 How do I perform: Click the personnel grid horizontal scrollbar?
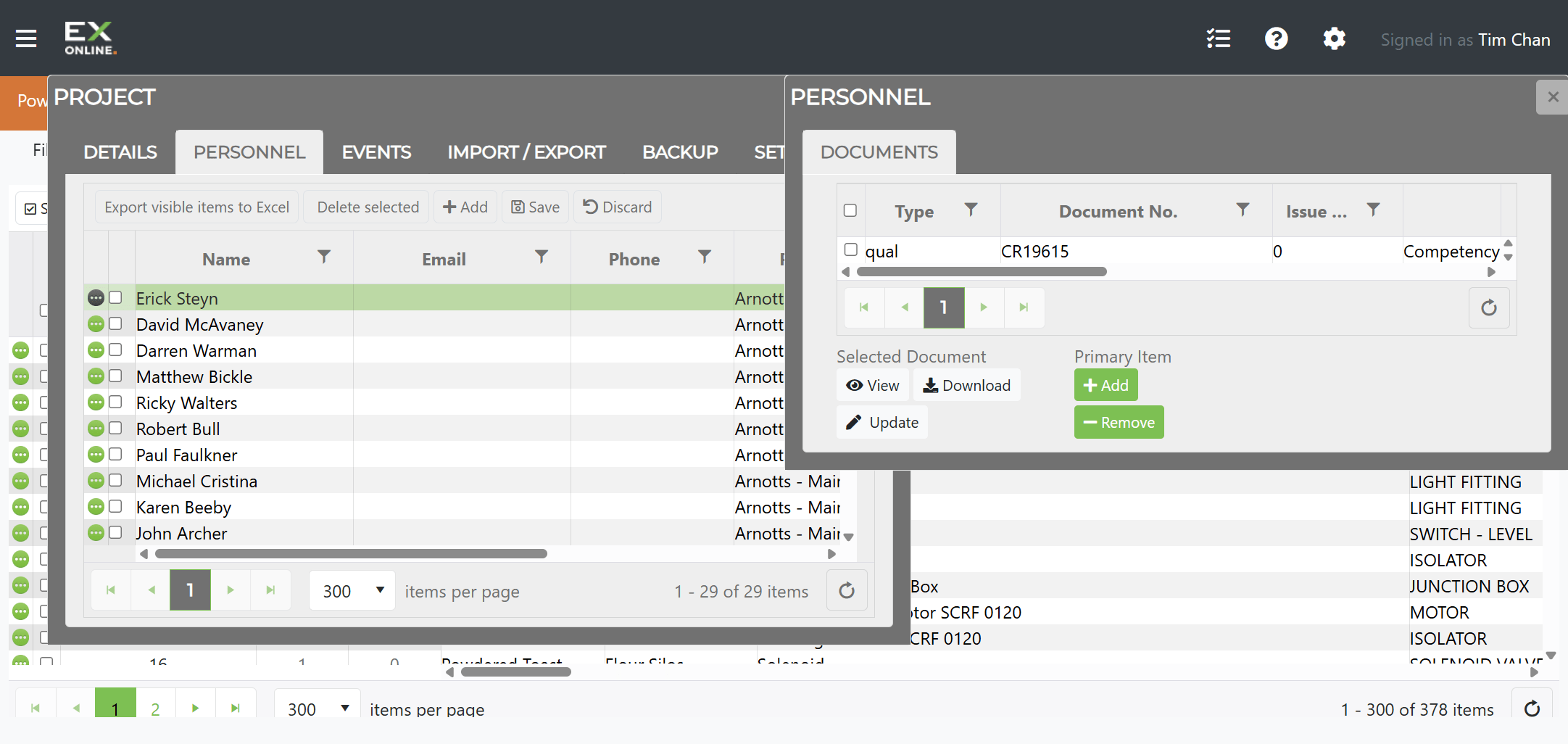pyautogui.click(x=352, y=554)
